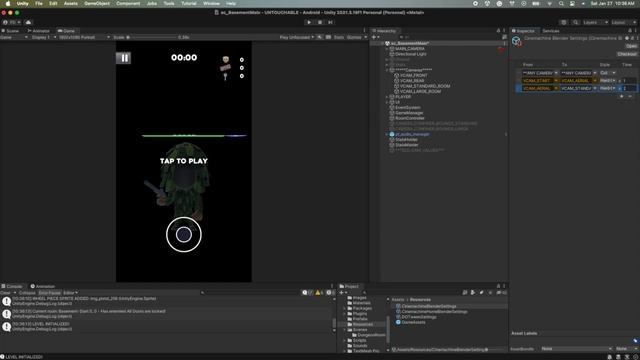Switch to the Animation tab
Screen dimensions: 640x360
pyautogui.click(x=42, y=287)
